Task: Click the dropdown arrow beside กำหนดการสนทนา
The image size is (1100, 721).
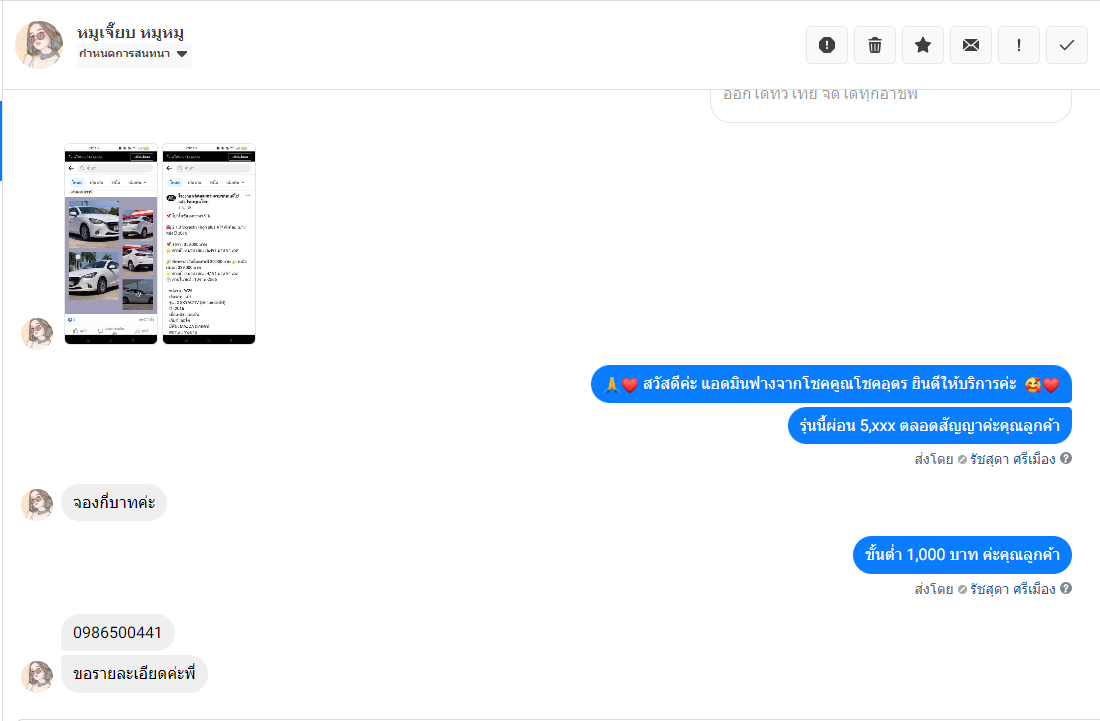Action: 182,54
